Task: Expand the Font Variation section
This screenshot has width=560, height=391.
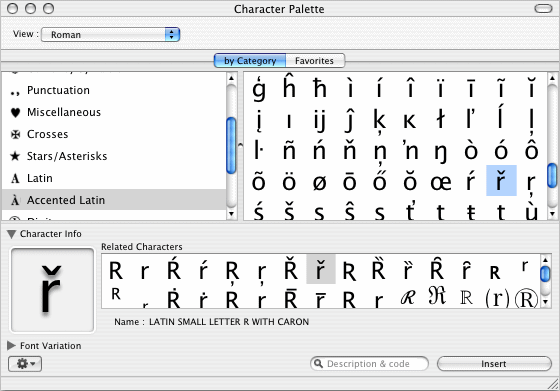Action: point(11,346)
